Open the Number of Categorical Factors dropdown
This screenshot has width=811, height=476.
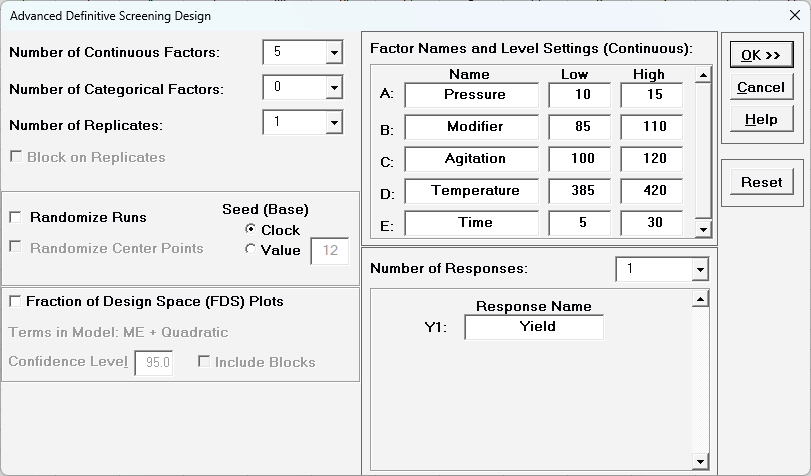click(x=333, y=88)
